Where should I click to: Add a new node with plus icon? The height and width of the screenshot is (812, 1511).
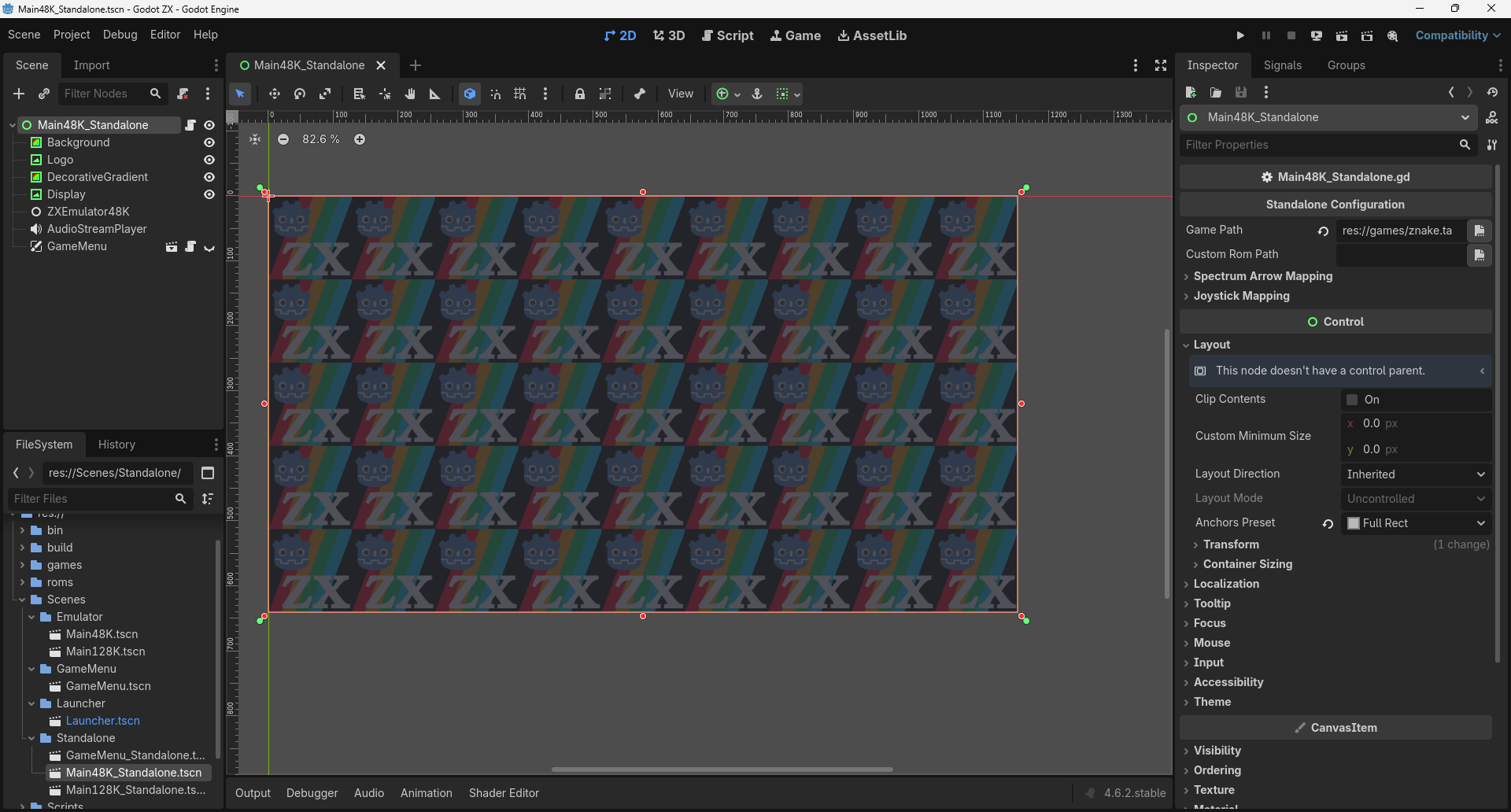(19, 94)
